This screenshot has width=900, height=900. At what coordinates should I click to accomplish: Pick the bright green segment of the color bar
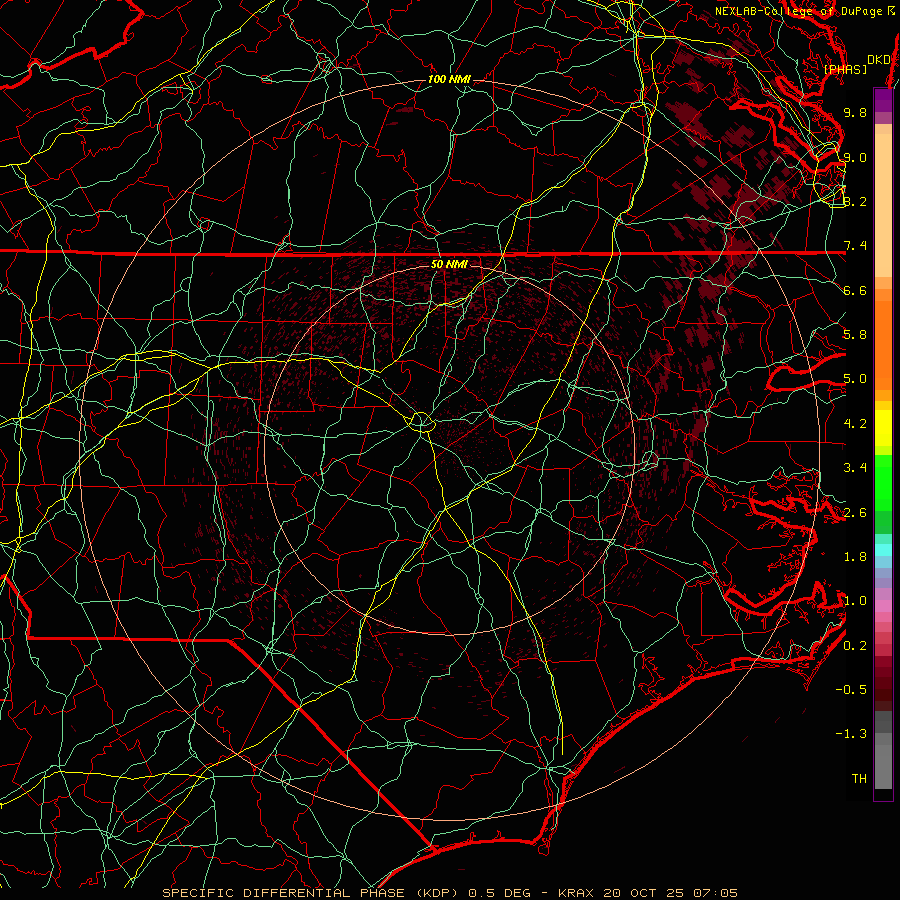pos(883,483)
